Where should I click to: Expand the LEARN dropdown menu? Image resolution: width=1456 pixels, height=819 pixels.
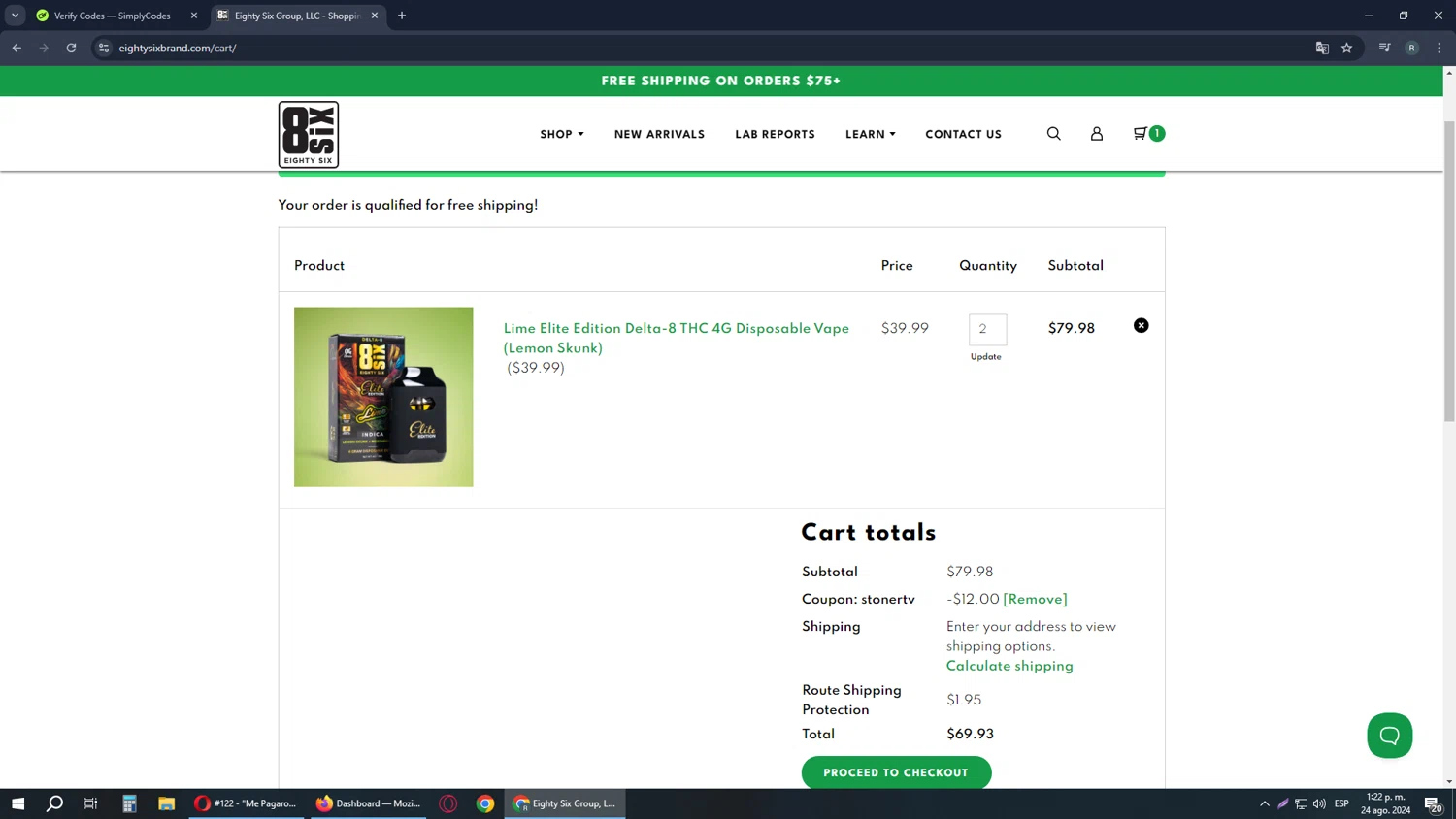point(870,135)
